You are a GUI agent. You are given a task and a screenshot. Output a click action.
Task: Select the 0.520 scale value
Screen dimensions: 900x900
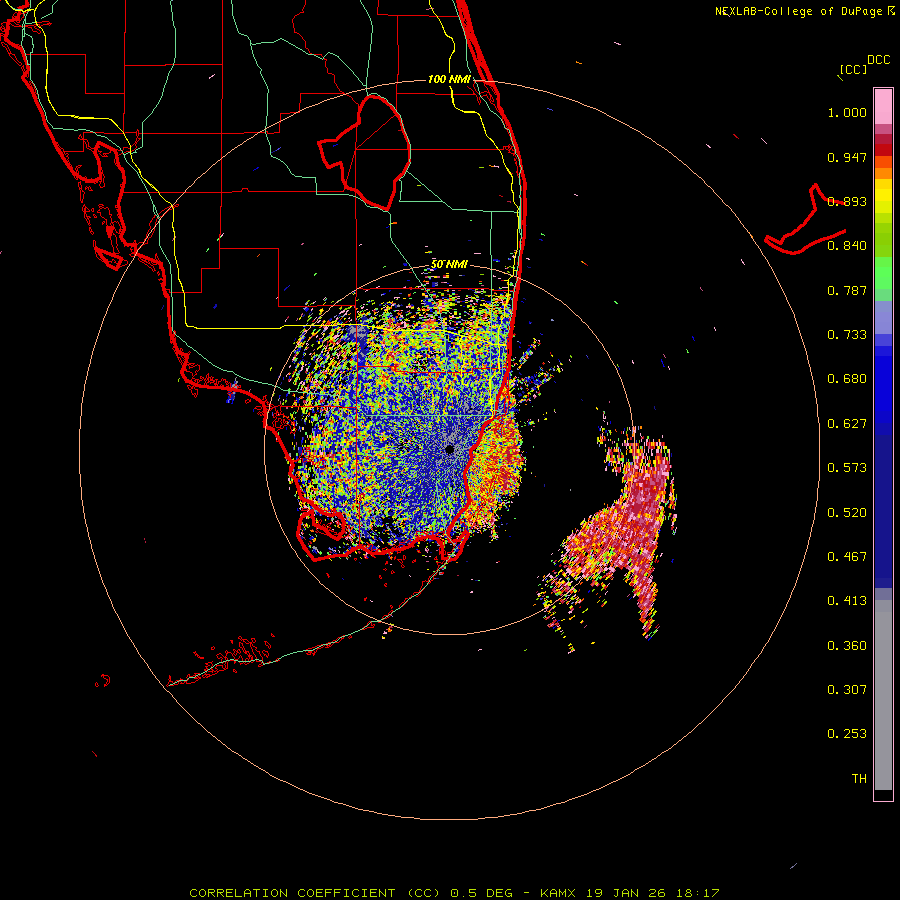coord(847,513)
